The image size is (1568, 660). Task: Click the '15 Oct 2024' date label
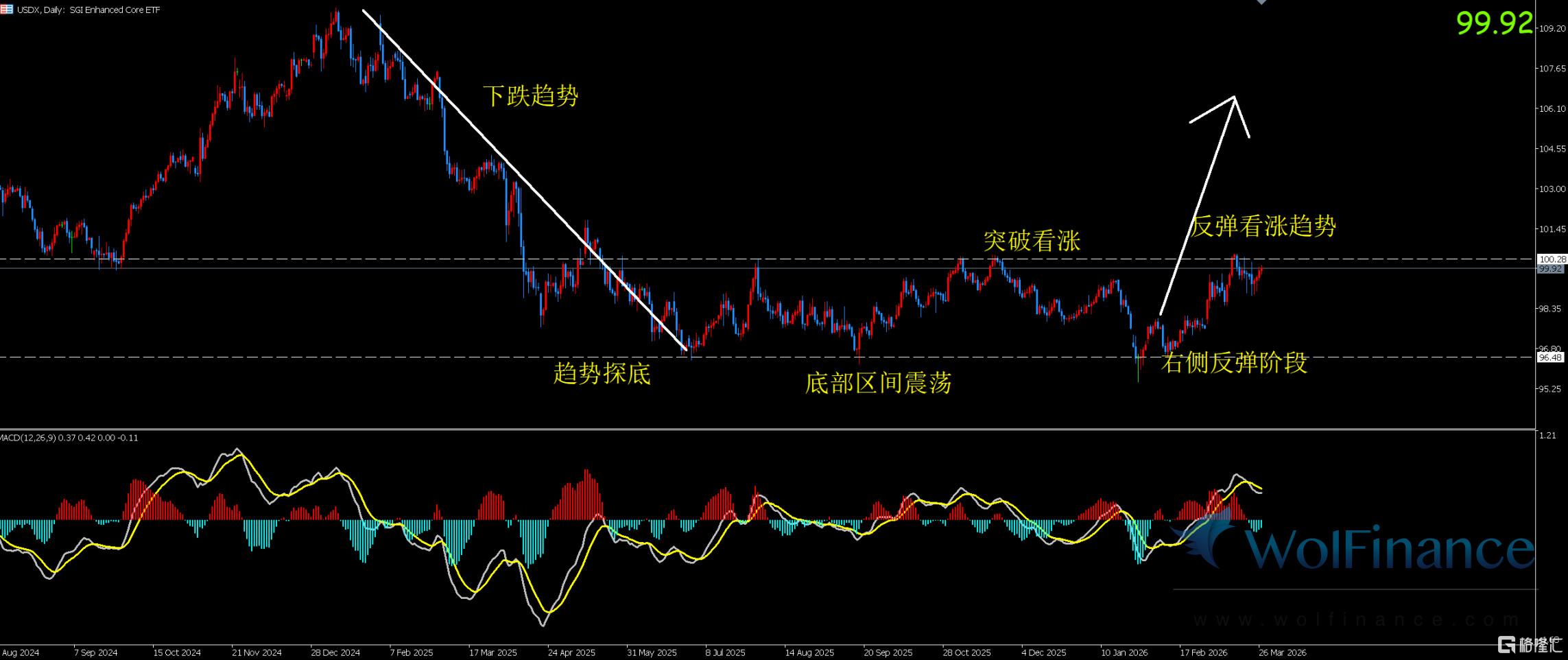pos(177,652)
